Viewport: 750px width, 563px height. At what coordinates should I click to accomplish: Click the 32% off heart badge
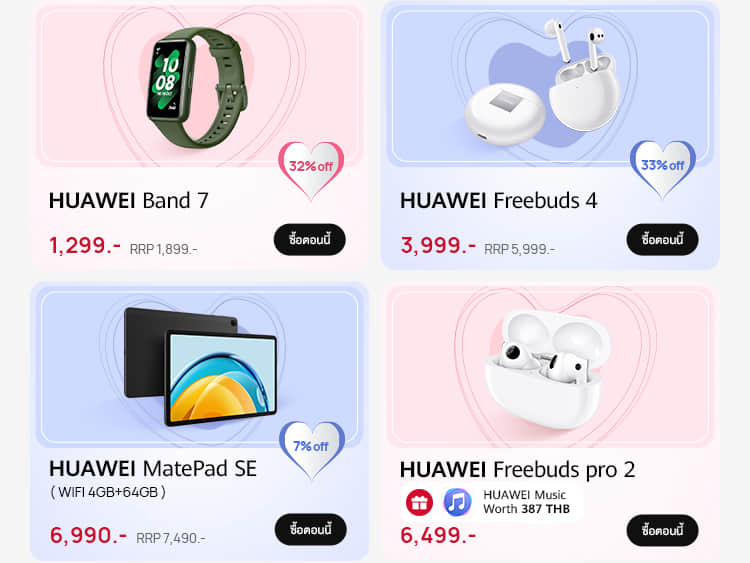pyautogui.click(x=311, y=169)
